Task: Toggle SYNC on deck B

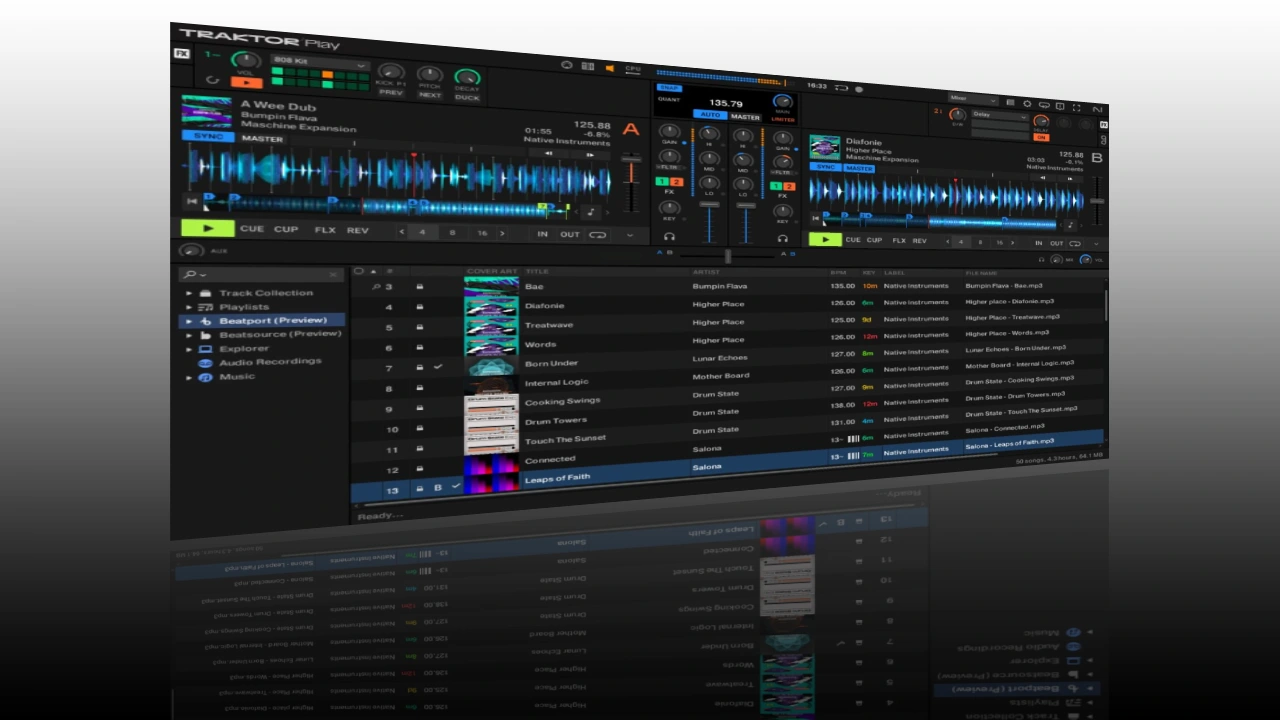Action: click(x=827, y=168)
